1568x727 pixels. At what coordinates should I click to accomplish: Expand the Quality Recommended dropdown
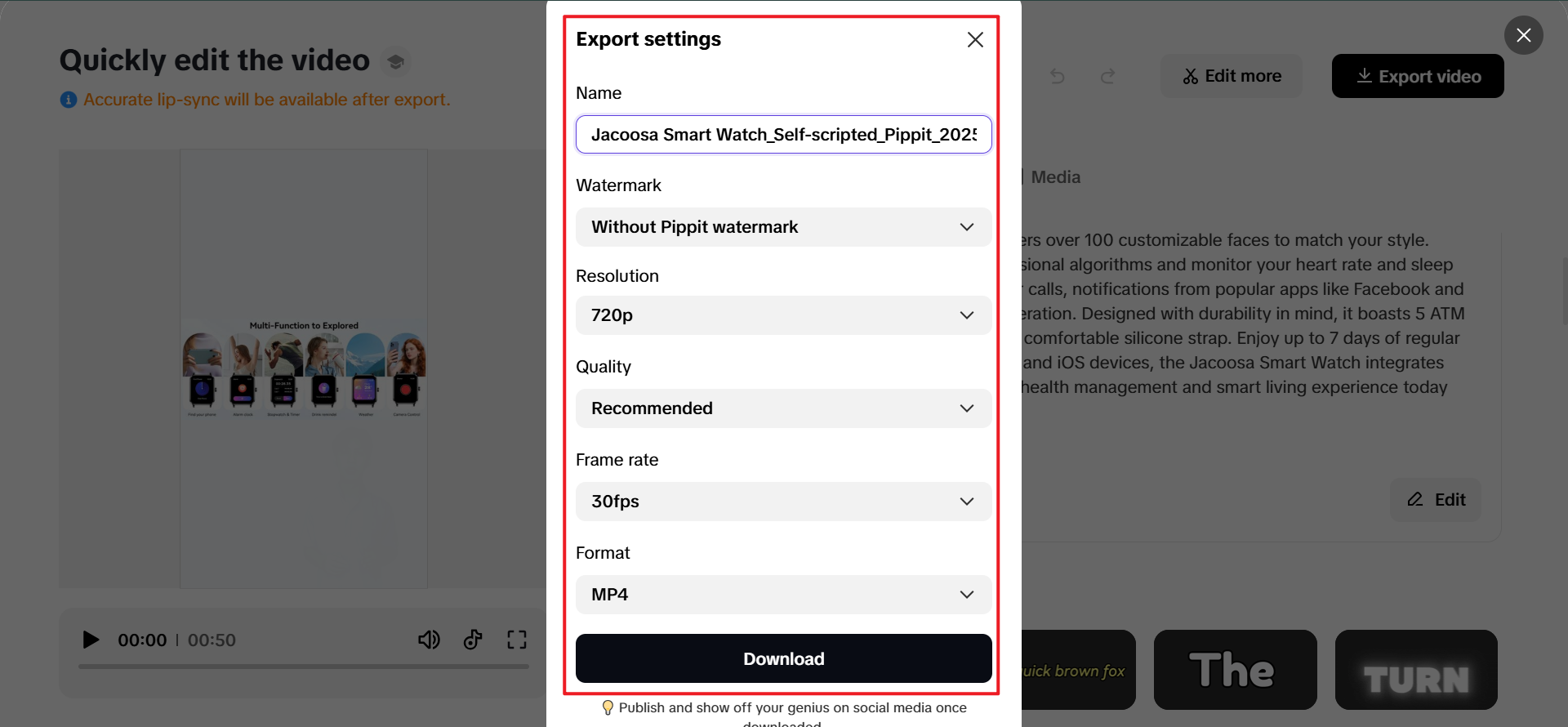coord(784,408)
